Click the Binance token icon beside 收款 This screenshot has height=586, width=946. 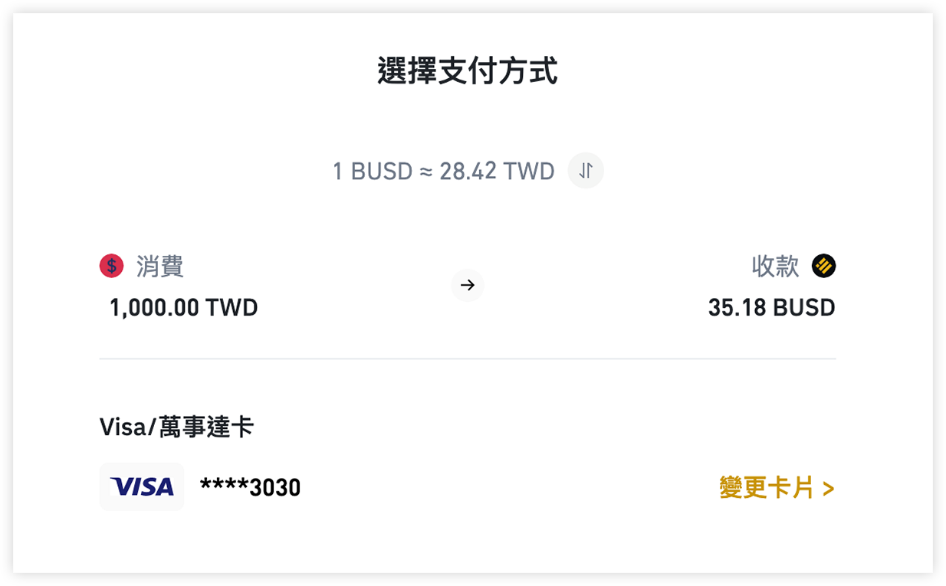823,266
